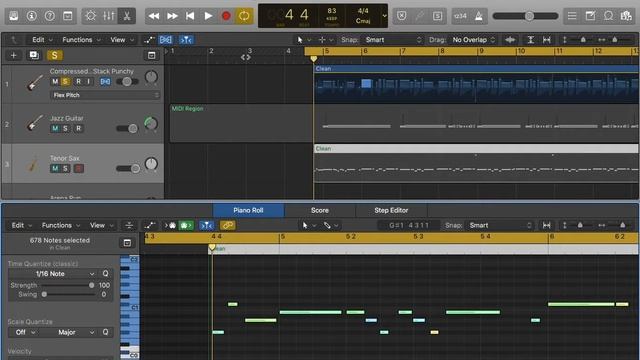This screenshot has height=360, width=640.
Task: Switch to Piano Roll tab
Action: point(248,210)
